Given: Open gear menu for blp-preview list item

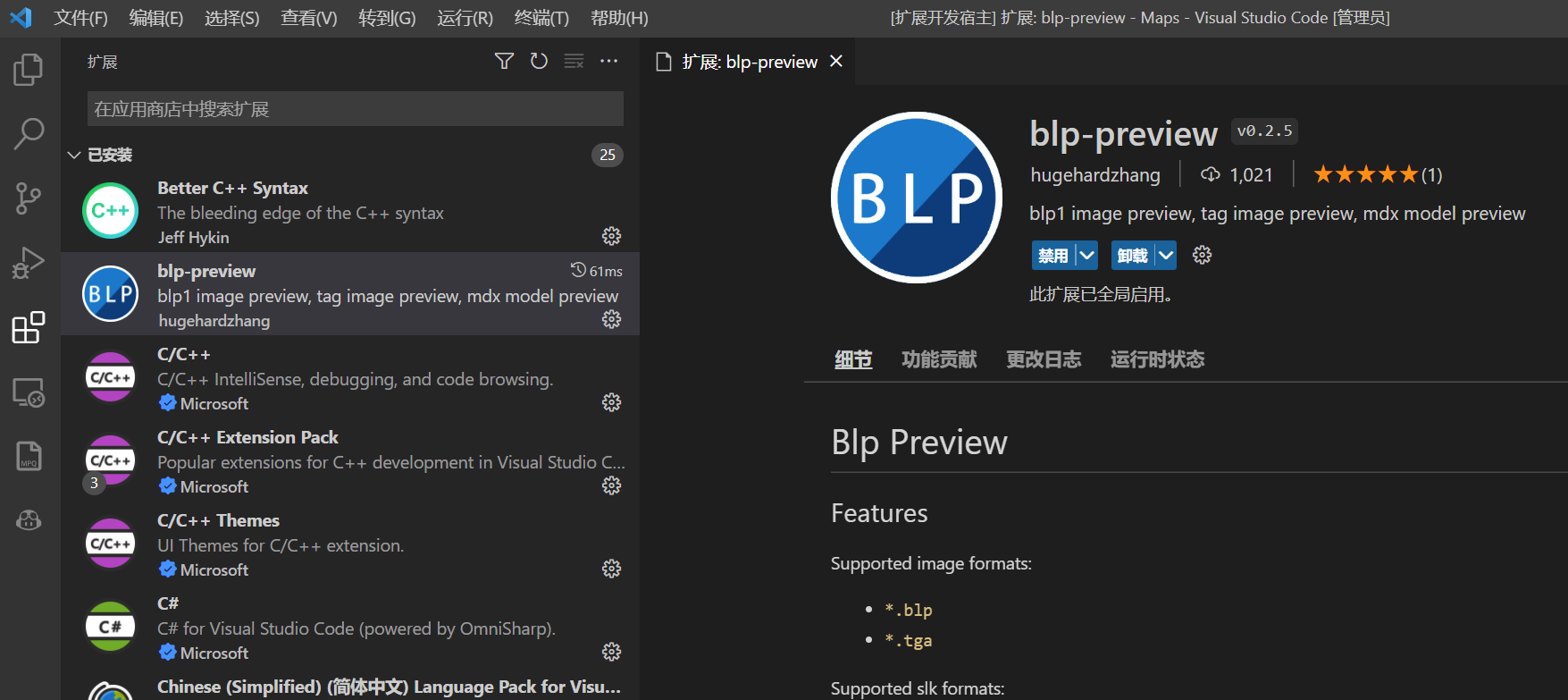Looking at the screenshot, I should pyautogui.click(x=611, y=319).
